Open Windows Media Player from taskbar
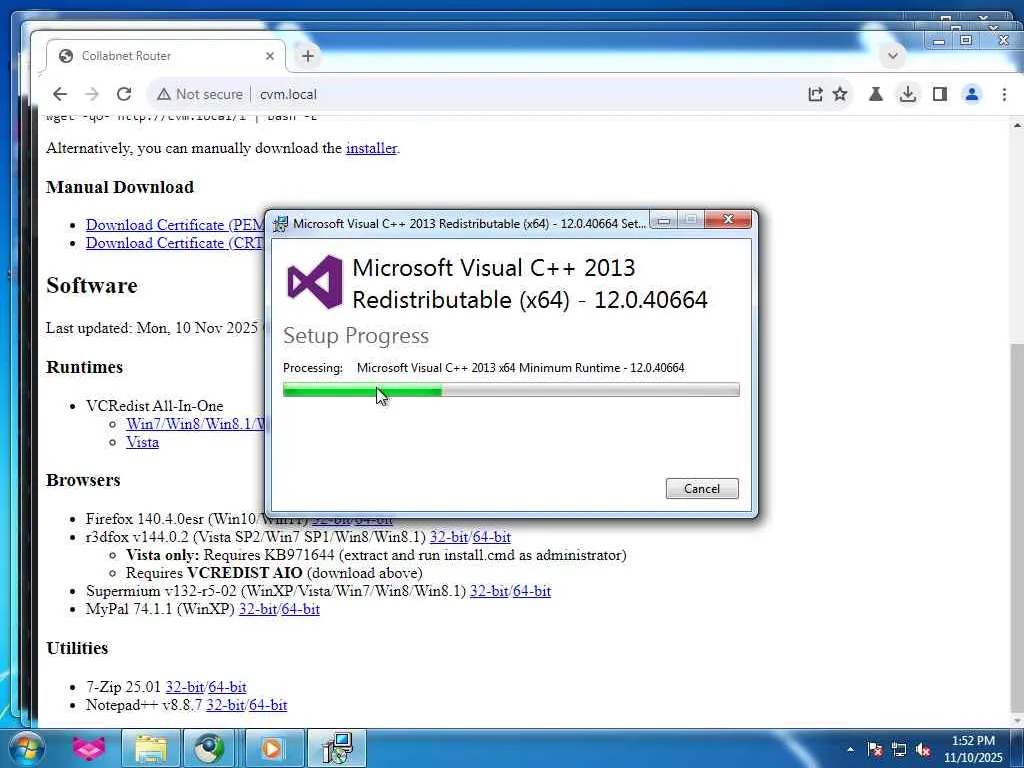1024x768 pixels. pos(272,748)
